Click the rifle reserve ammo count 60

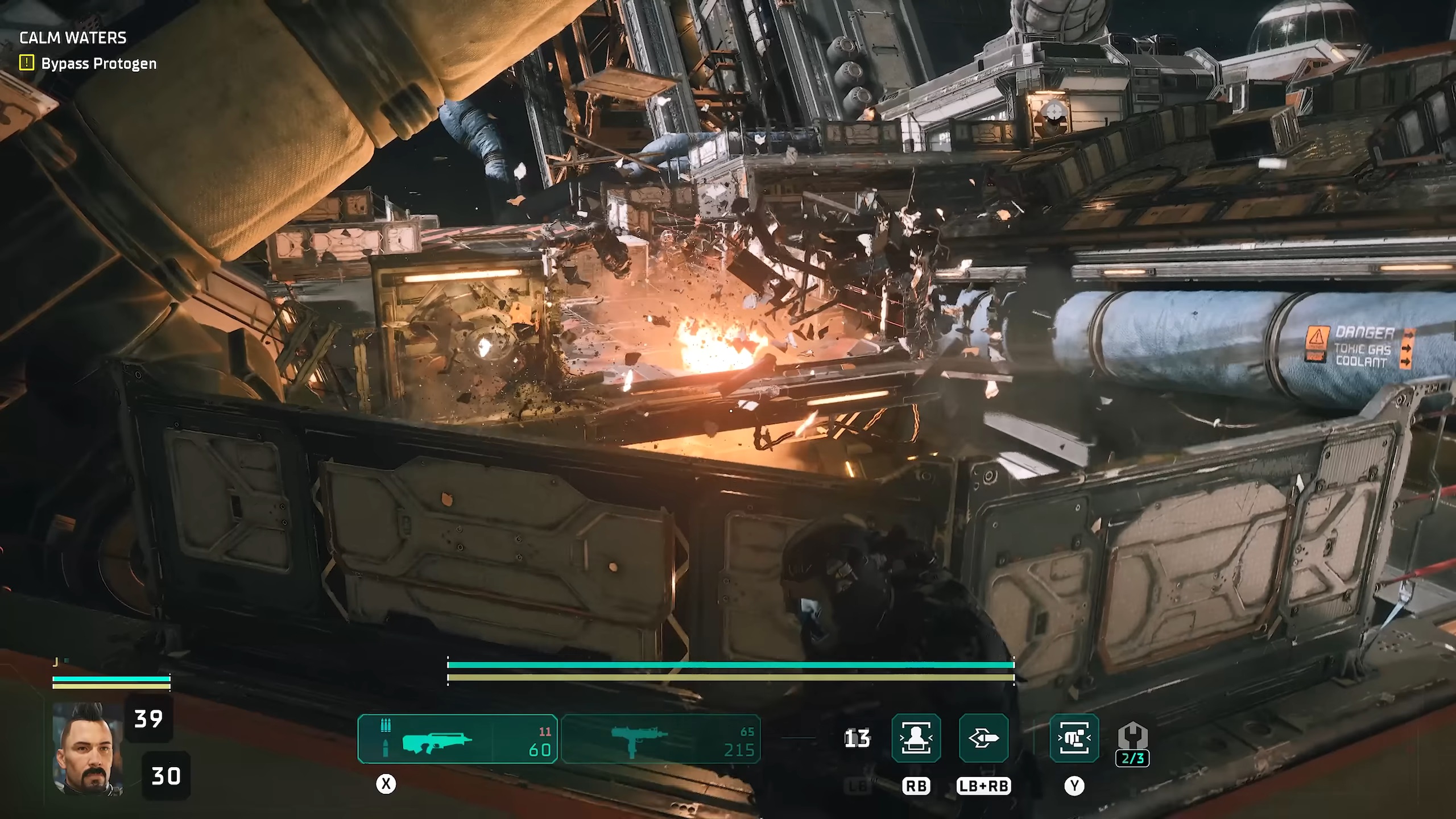point(540,750)
